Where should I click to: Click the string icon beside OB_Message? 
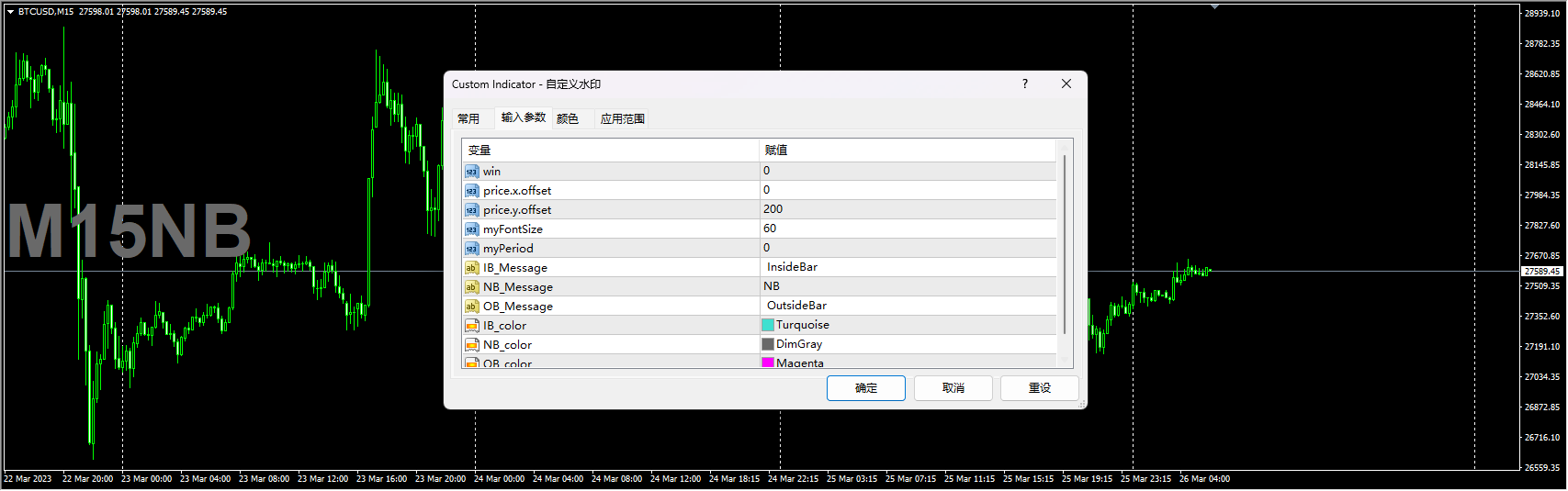pos(471,307)
